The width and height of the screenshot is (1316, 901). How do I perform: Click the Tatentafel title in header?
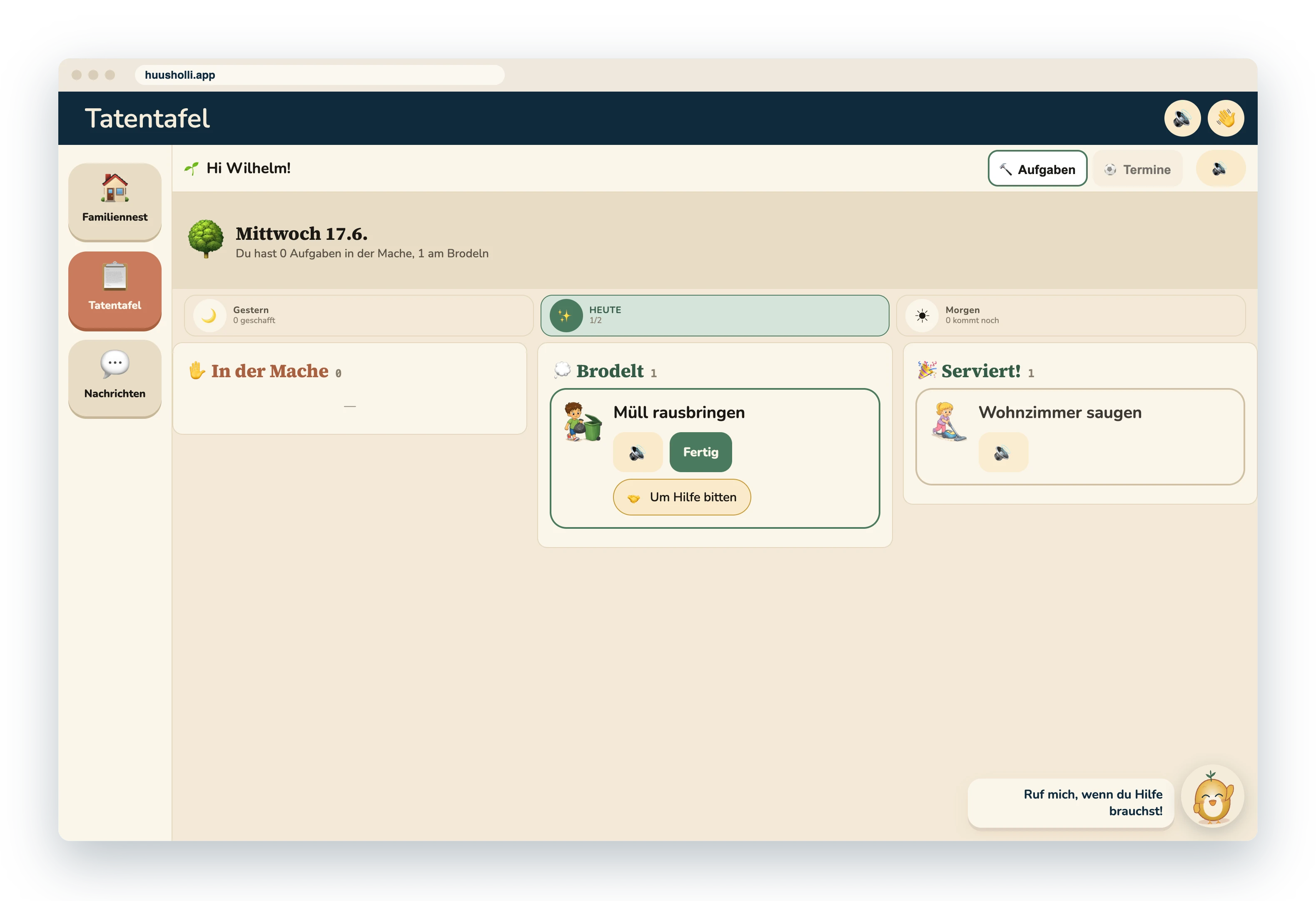tap(147, 118)
